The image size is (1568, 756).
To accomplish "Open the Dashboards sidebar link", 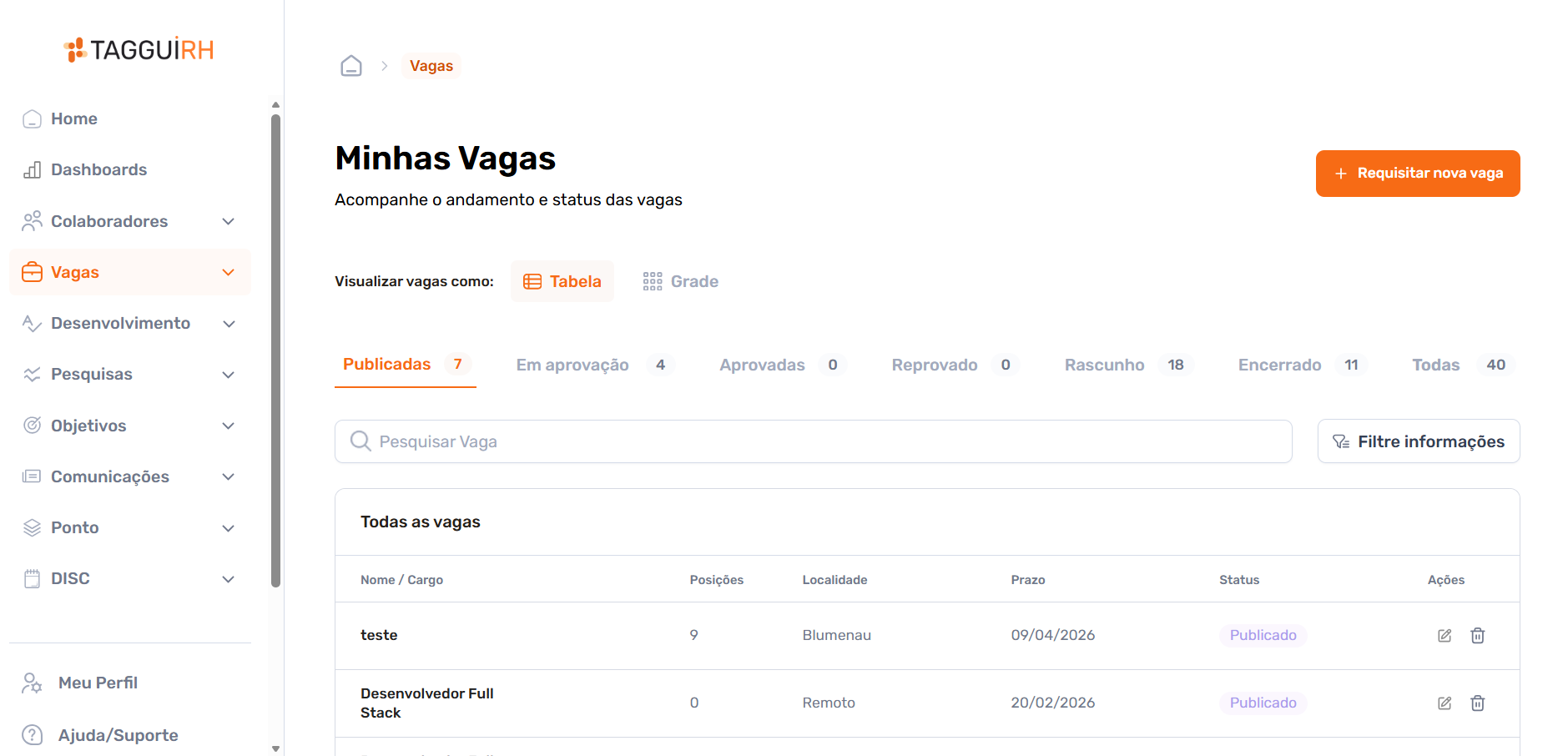I will point(129,169).
